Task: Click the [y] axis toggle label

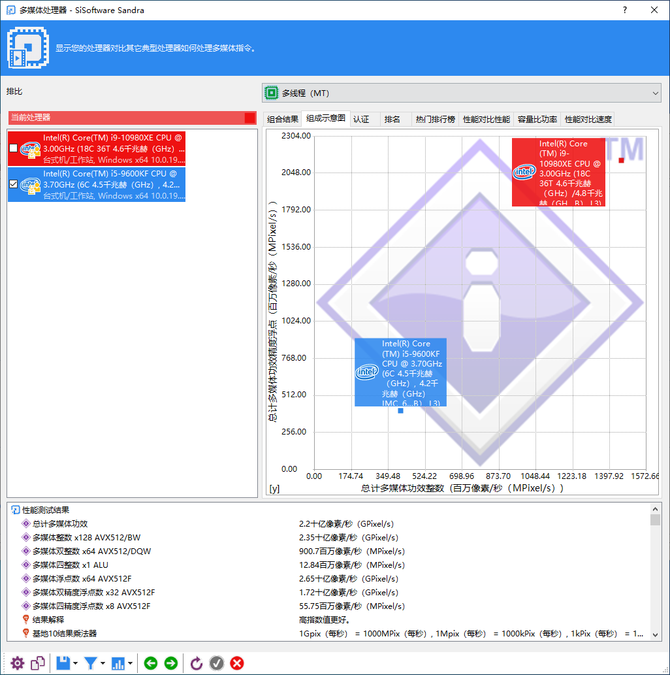Action: 274,489
